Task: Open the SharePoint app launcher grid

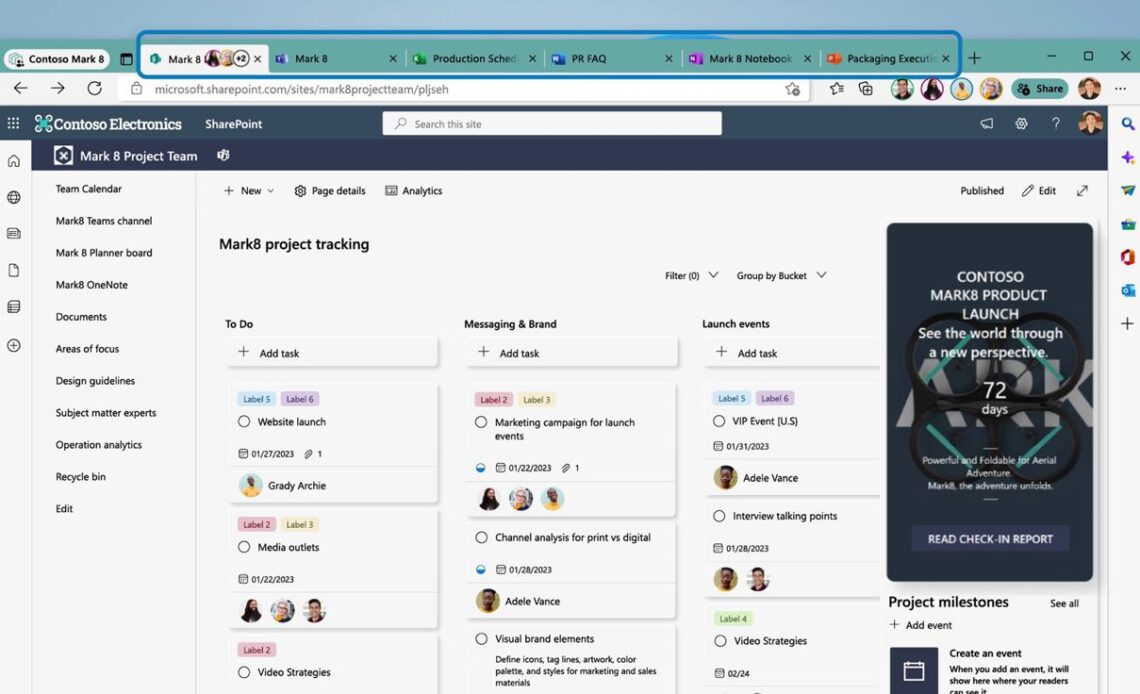Action: click(13, 124)
